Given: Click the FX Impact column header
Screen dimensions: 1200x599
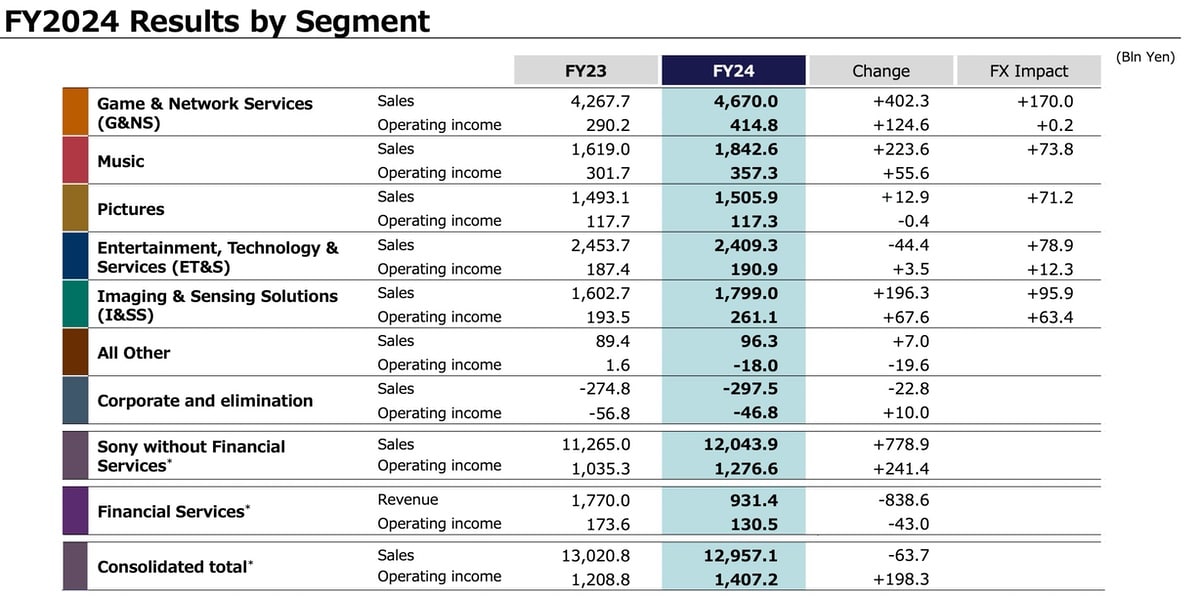Looking at the screenshot, I should pos(1027,71).
